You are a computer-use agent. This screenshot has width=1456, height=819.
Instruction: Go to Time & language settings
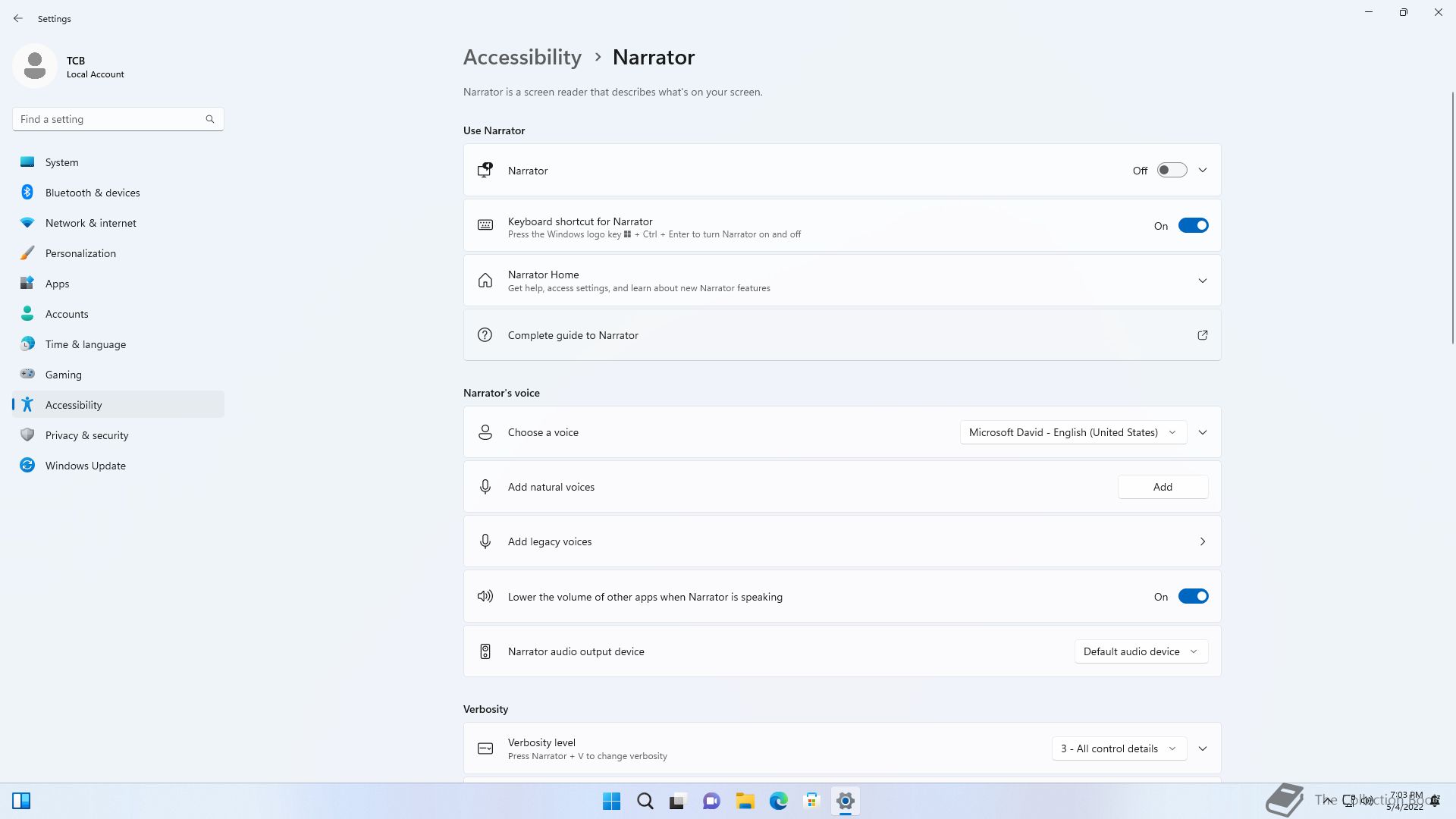tap(118, 344)
